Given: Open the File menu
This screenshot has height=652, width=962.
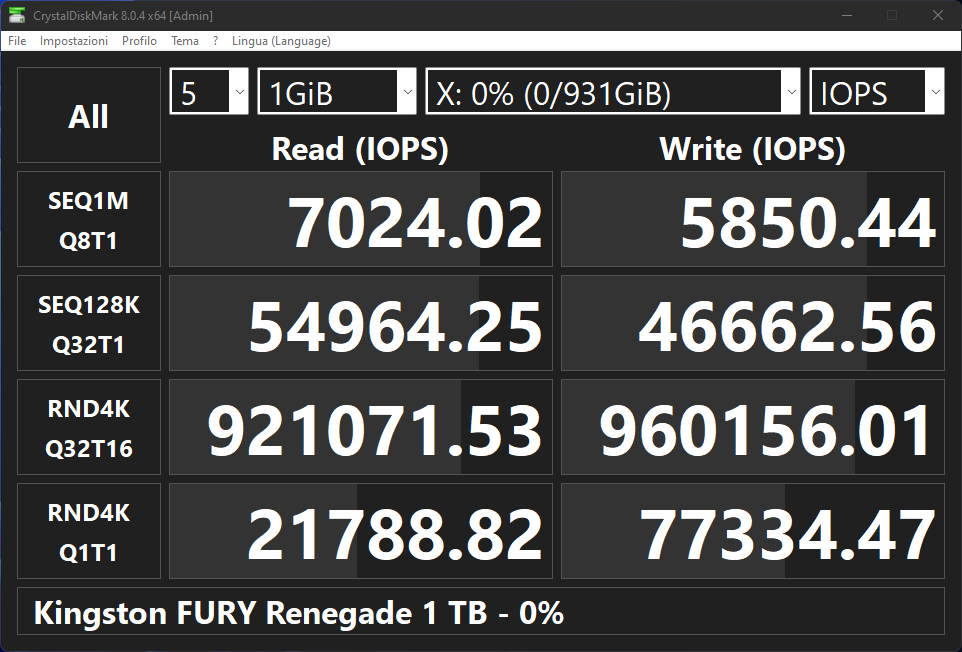Looking at the screenshot, I should 17,40.
